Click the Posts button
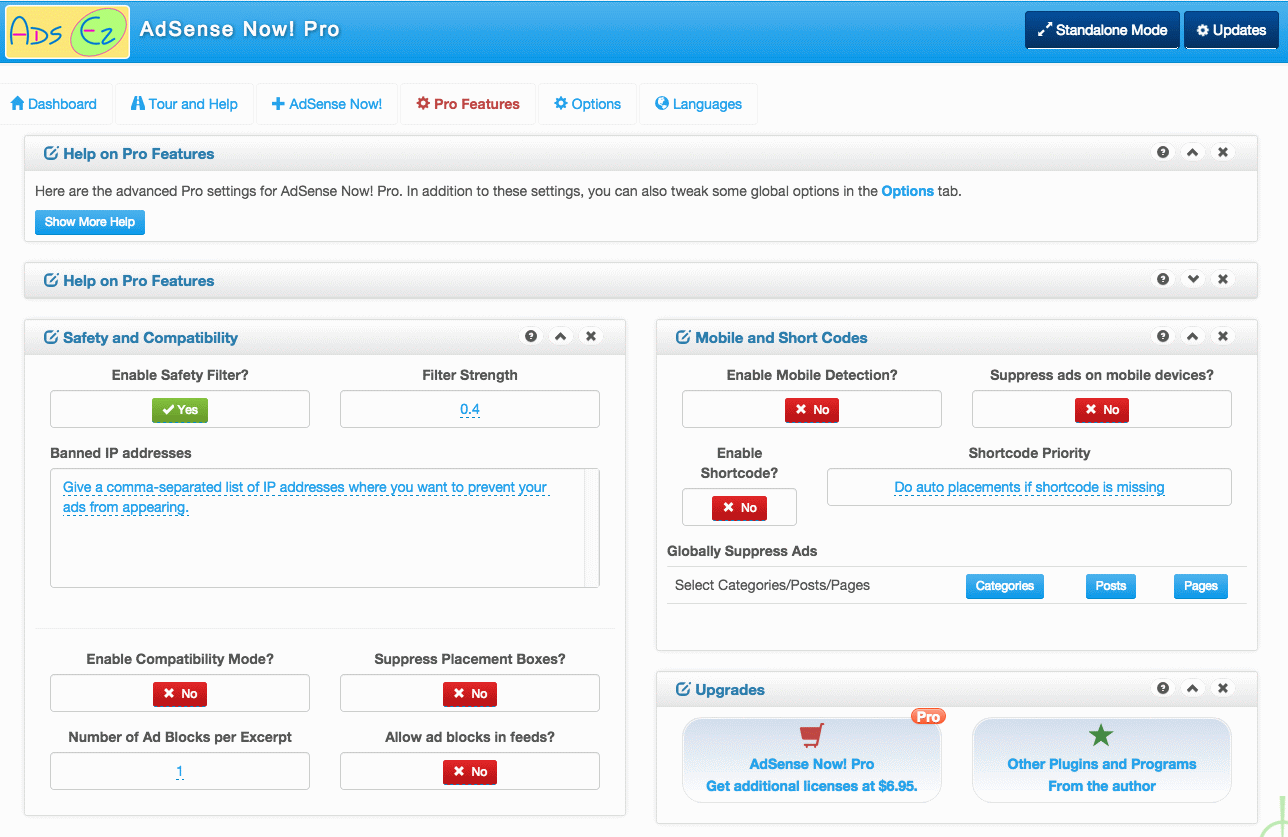This screenshot has height=837, width=1288. pyautogui.click(x=1111, y=586)
